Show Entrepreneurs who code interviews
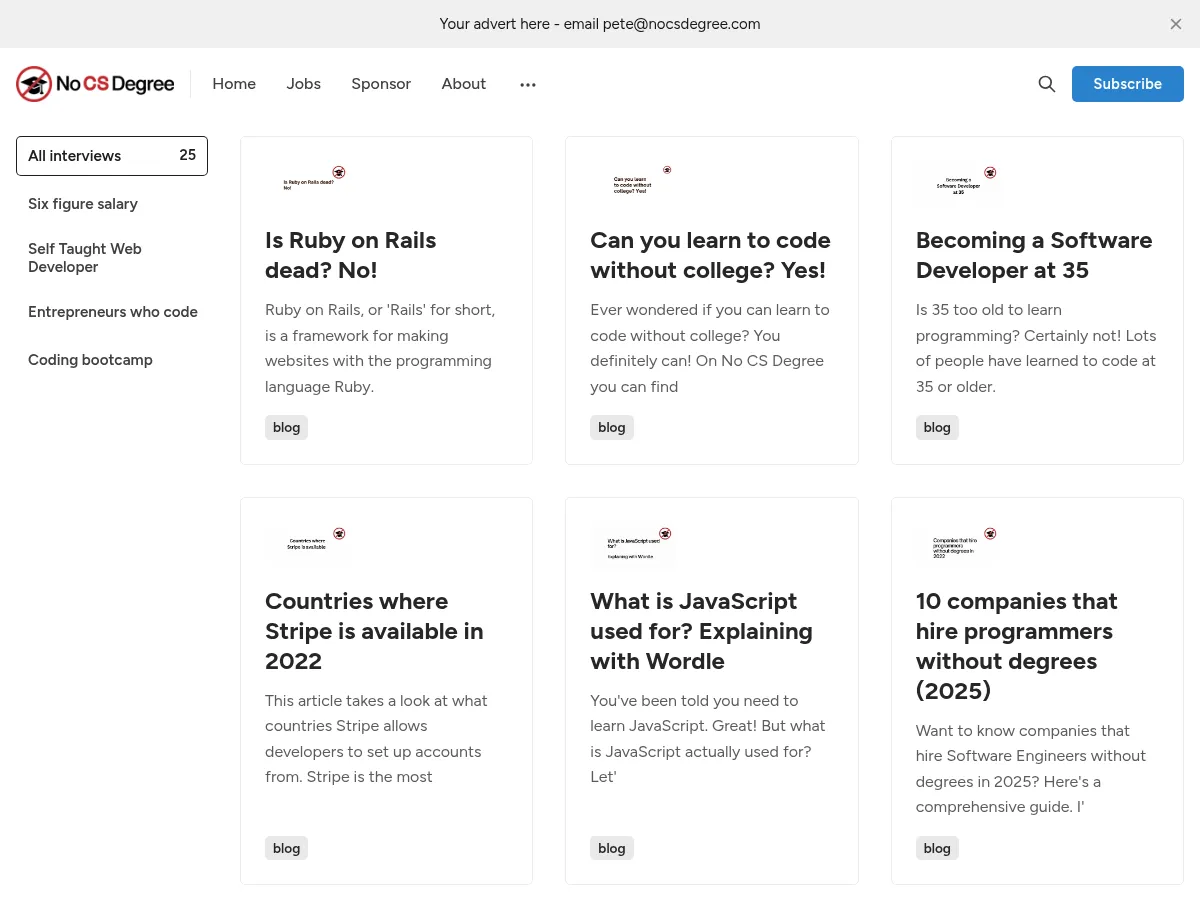Image resolution: width=1200 pixels, height=900 pixels. [113, 312]
